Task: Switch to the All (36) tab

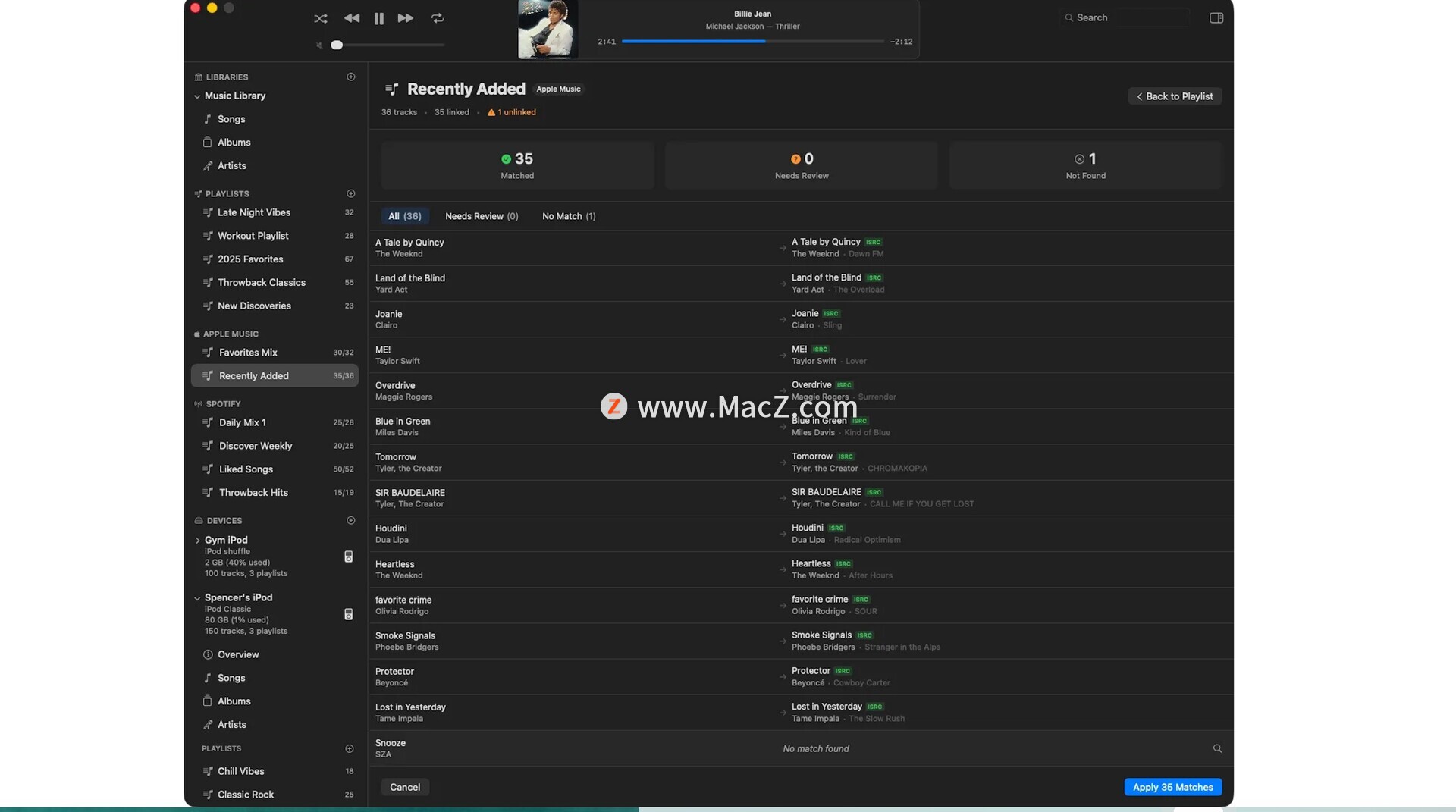Action: (x=405, y=216)
